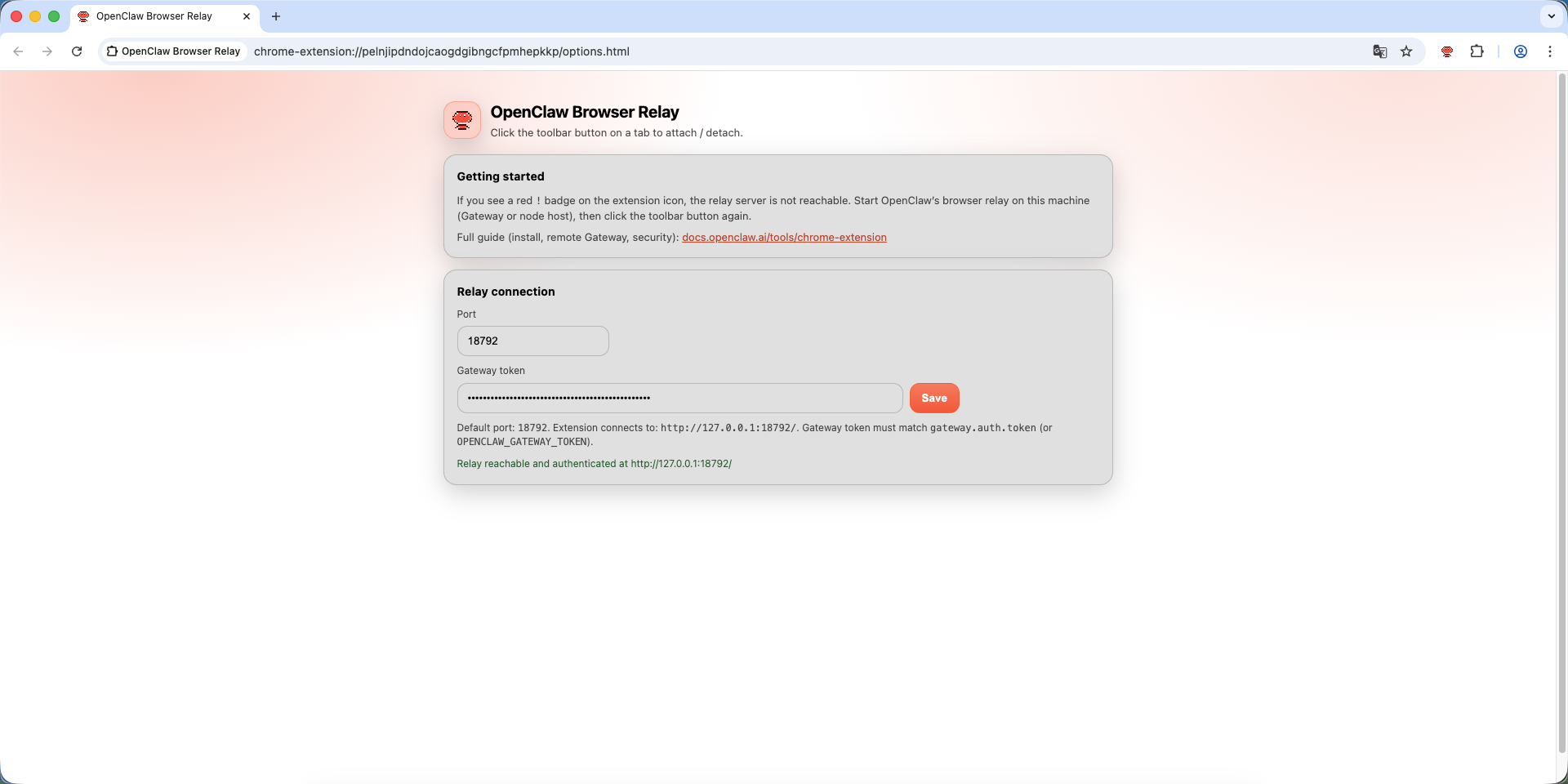Expand the tab search dropdown
The image size is (1568, 784).
tap(1551, 16)
